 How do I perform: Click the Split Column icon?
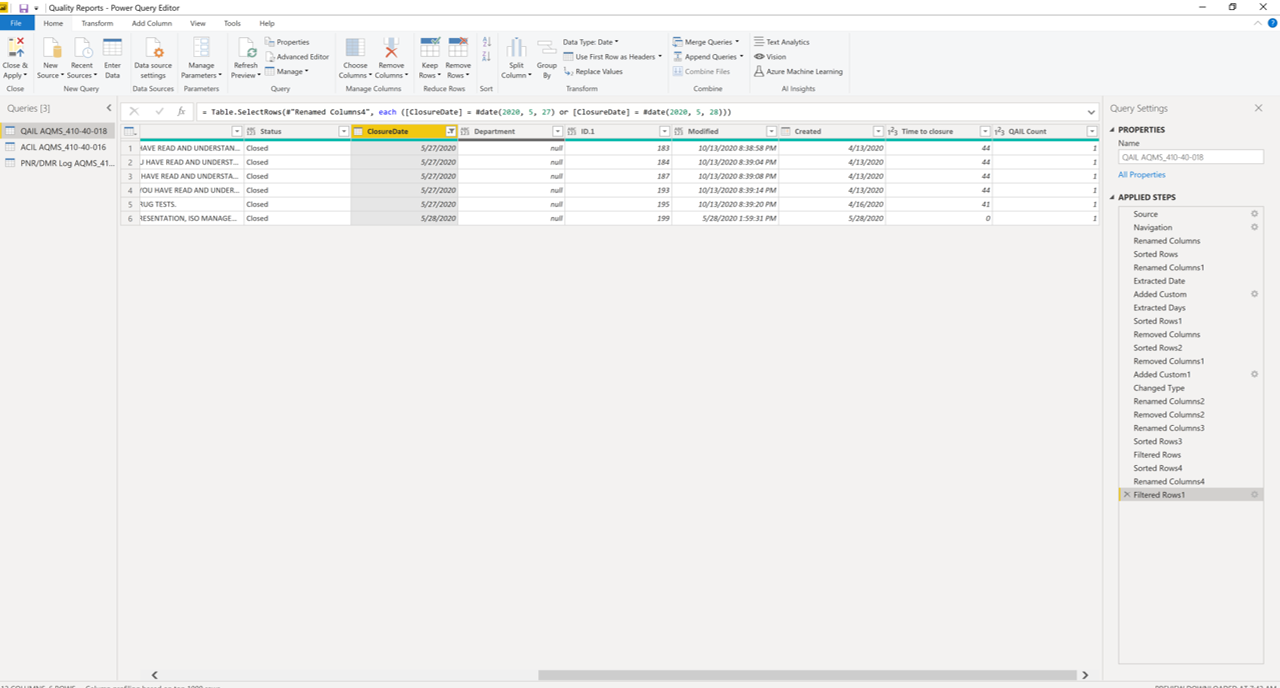click(516, 47)
